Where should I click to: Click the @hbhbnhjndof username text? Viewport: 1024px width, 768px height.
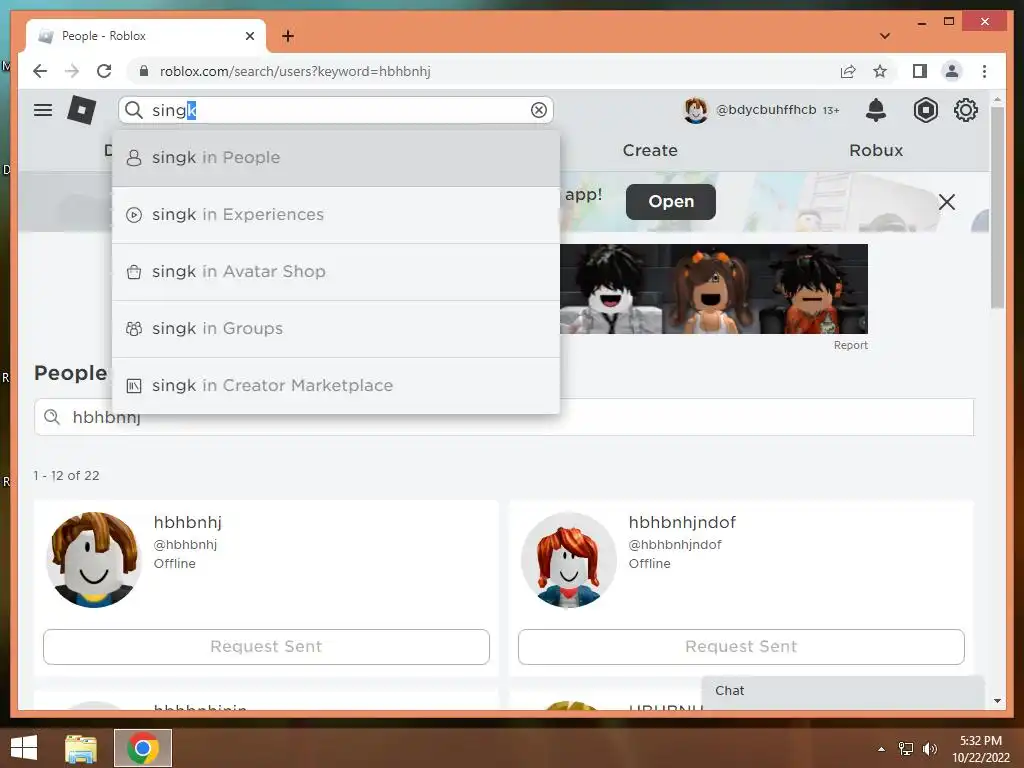tap(675, 545)
